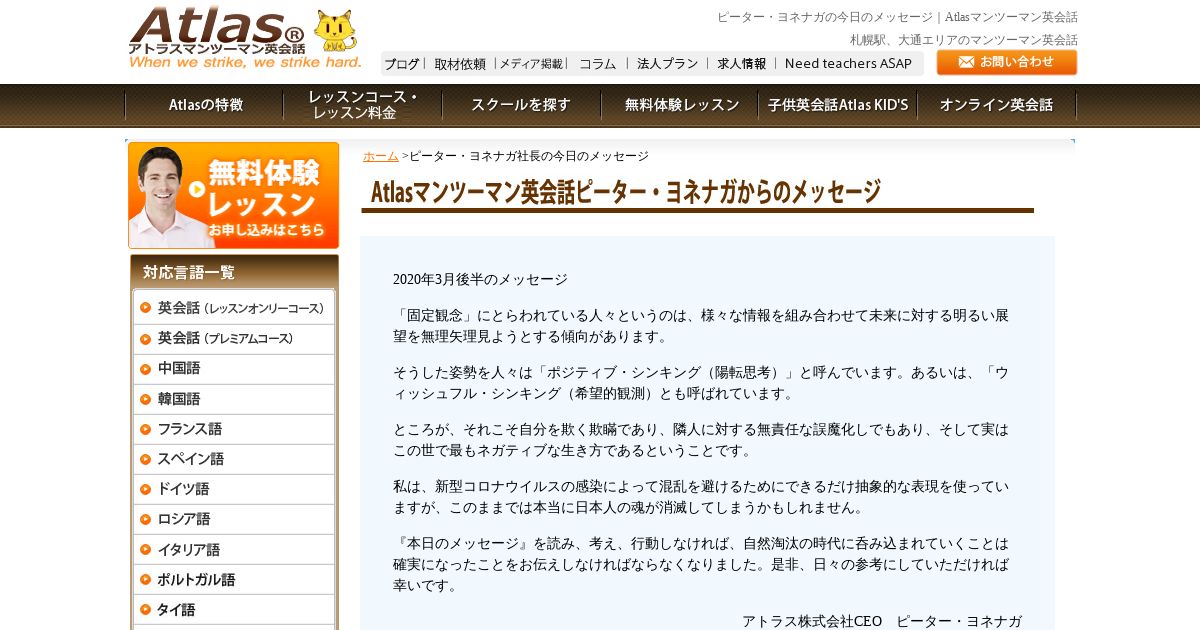
Task: Click the 対応言語一覧 sidebar header
Action: point(234,271)
